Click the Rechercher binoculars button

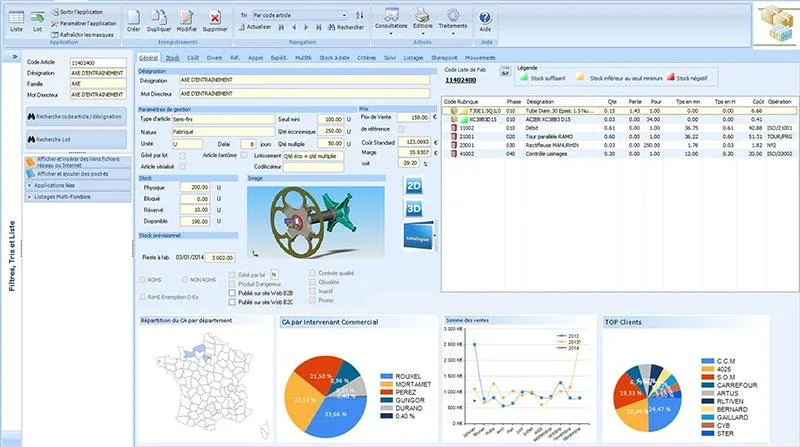(x=346, y=28)
